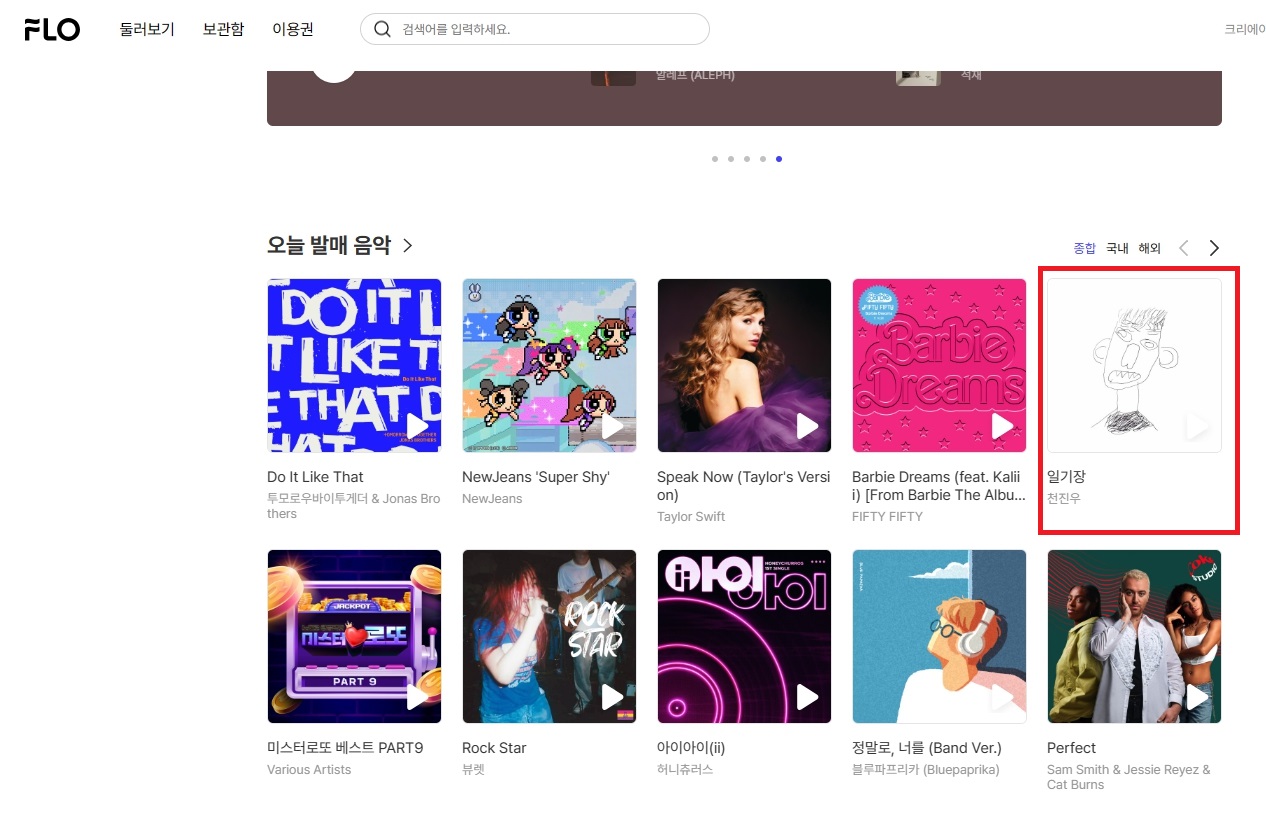Image resolution: width=1266 pixels, height=824 pixels.
Task: Switch to the 해외 tab
Action: [x=1149, y=248]
